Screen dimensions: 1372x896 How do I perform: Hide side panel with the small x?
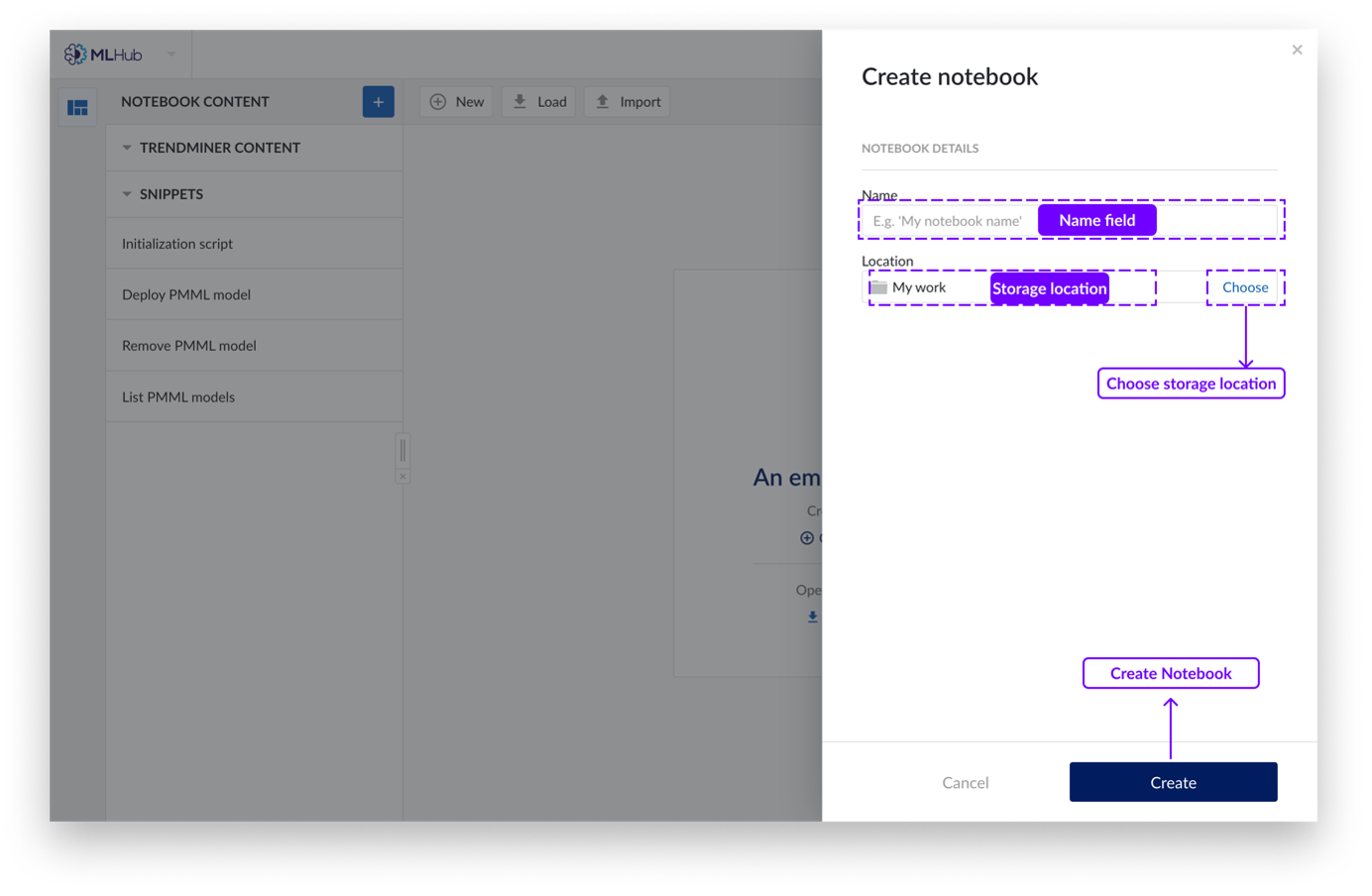click(402, 477)
